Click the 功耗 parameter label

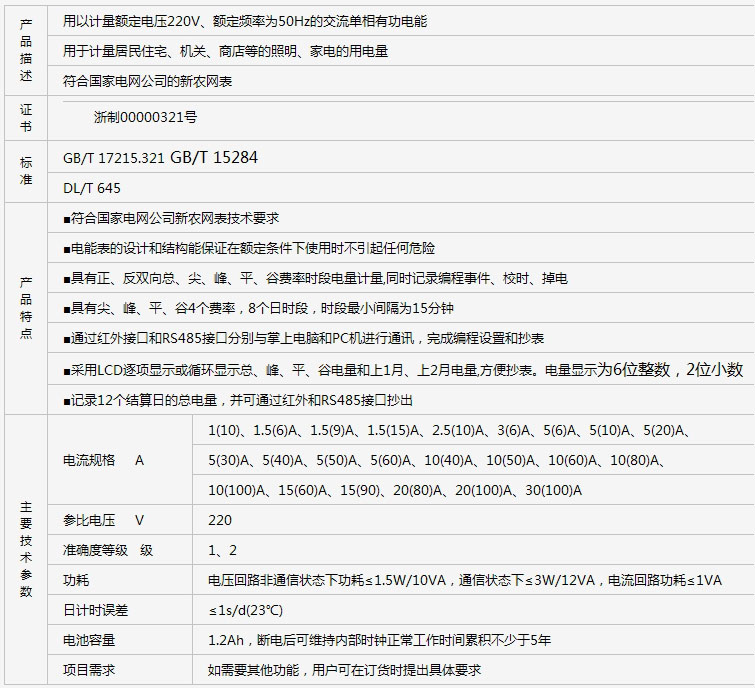76,580
